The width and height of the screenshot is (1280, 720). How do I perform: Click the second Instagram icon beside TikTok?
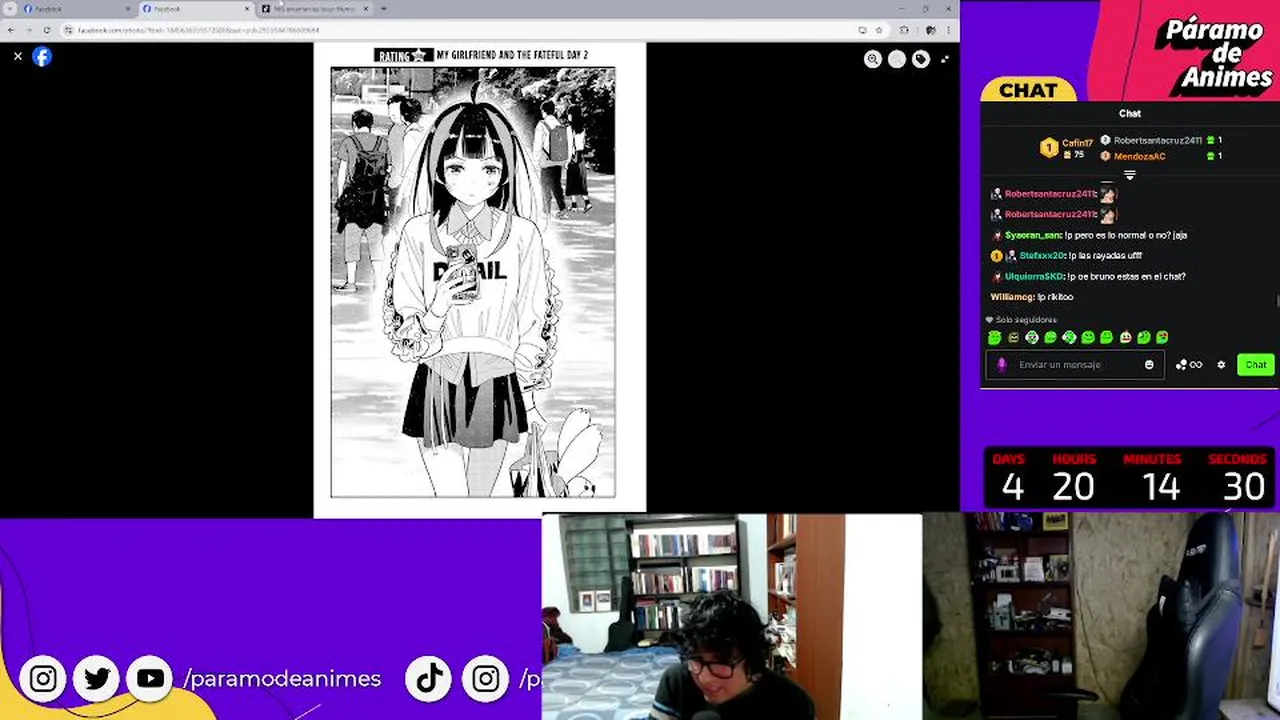(x=486, y=679)
